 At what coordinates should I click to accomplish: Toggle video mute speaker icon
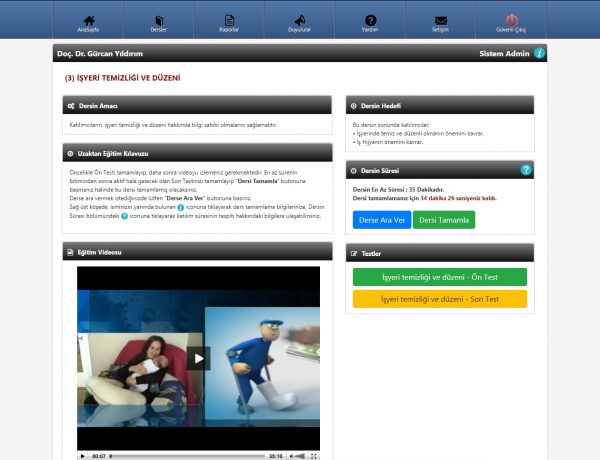(x=291, y=456)
